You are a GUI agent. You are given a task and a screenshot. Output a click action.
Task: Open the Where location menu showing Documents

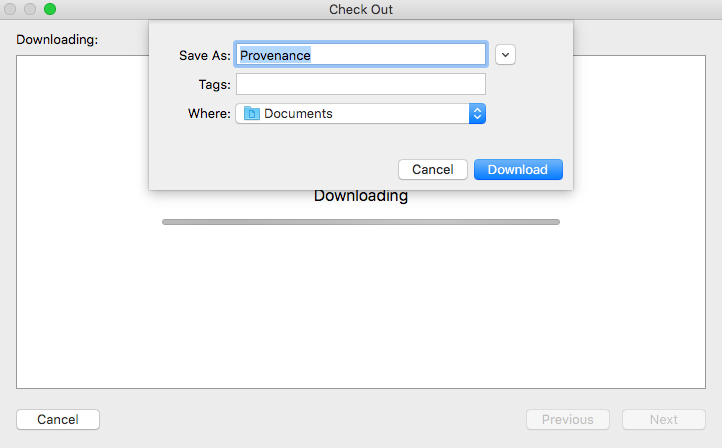click(x=360, y=114)
